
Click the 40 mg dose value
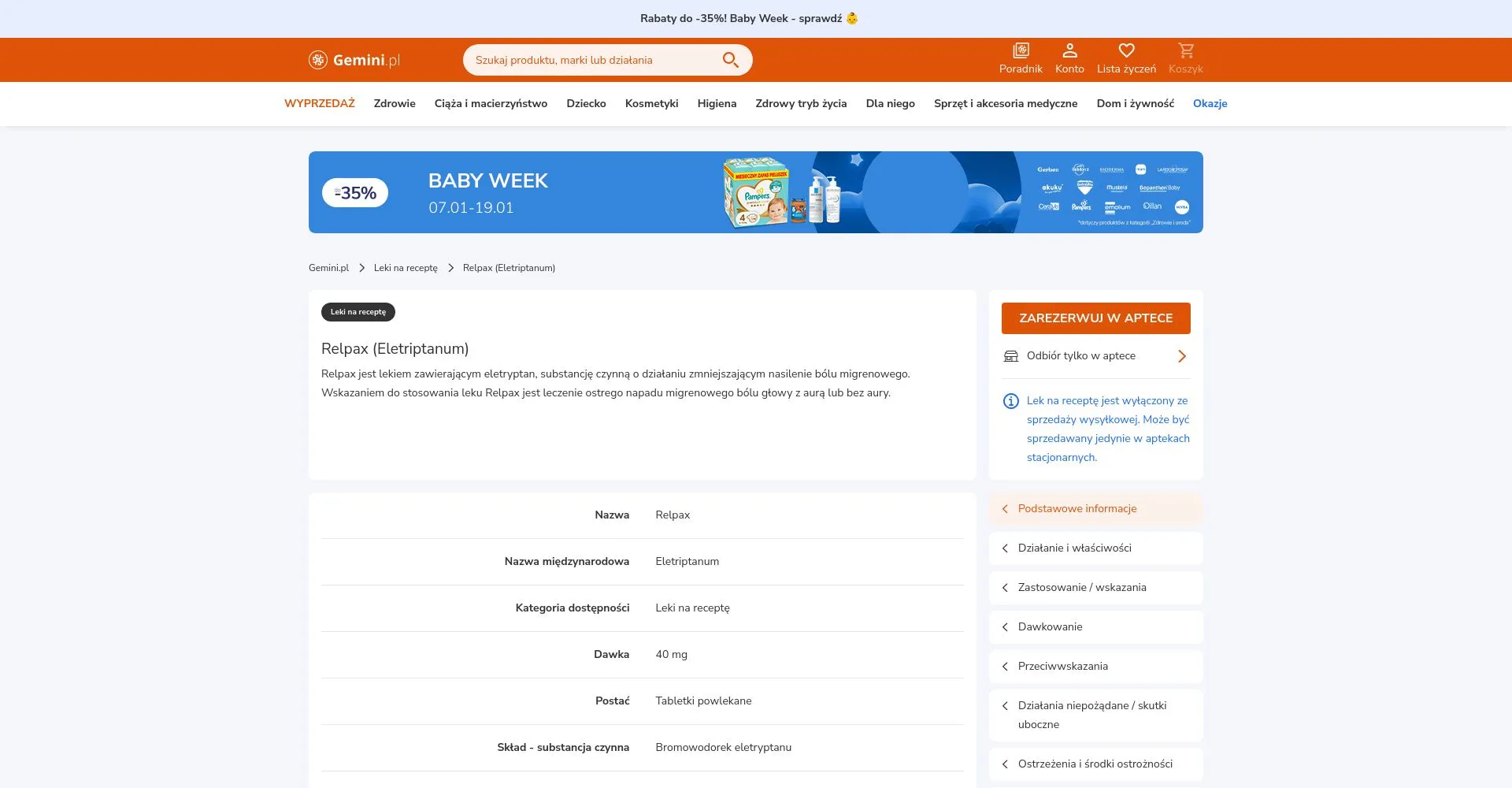[671, 655]
